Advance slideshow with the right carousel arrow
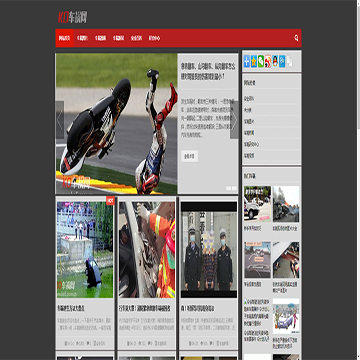 [x=234, y=120]
